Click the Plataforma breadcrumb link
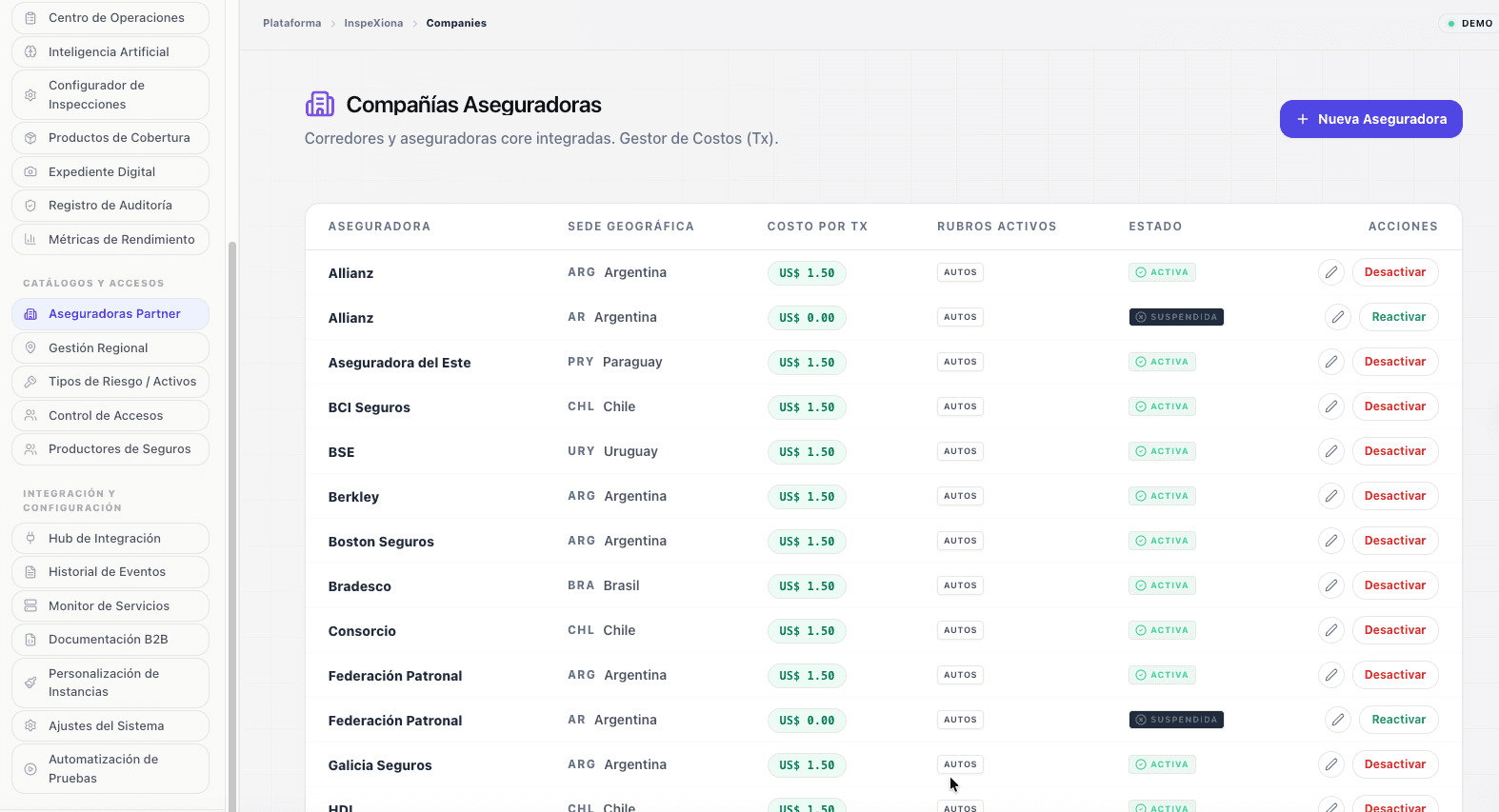This screenshot has height=812, width=1499. coord(292,23)
